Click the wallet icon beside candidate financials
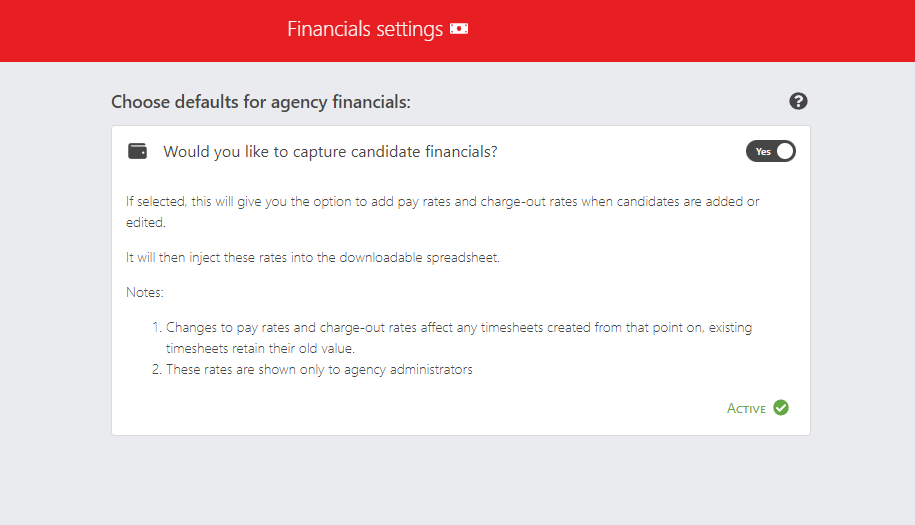 (138, 151)
